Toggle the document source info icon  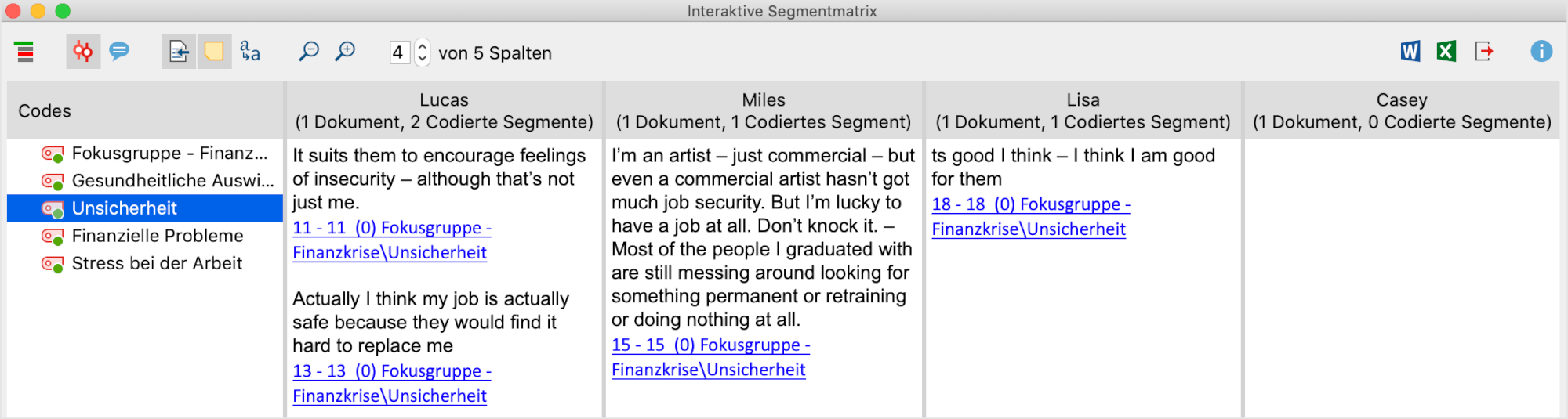(x=179, y=52)
